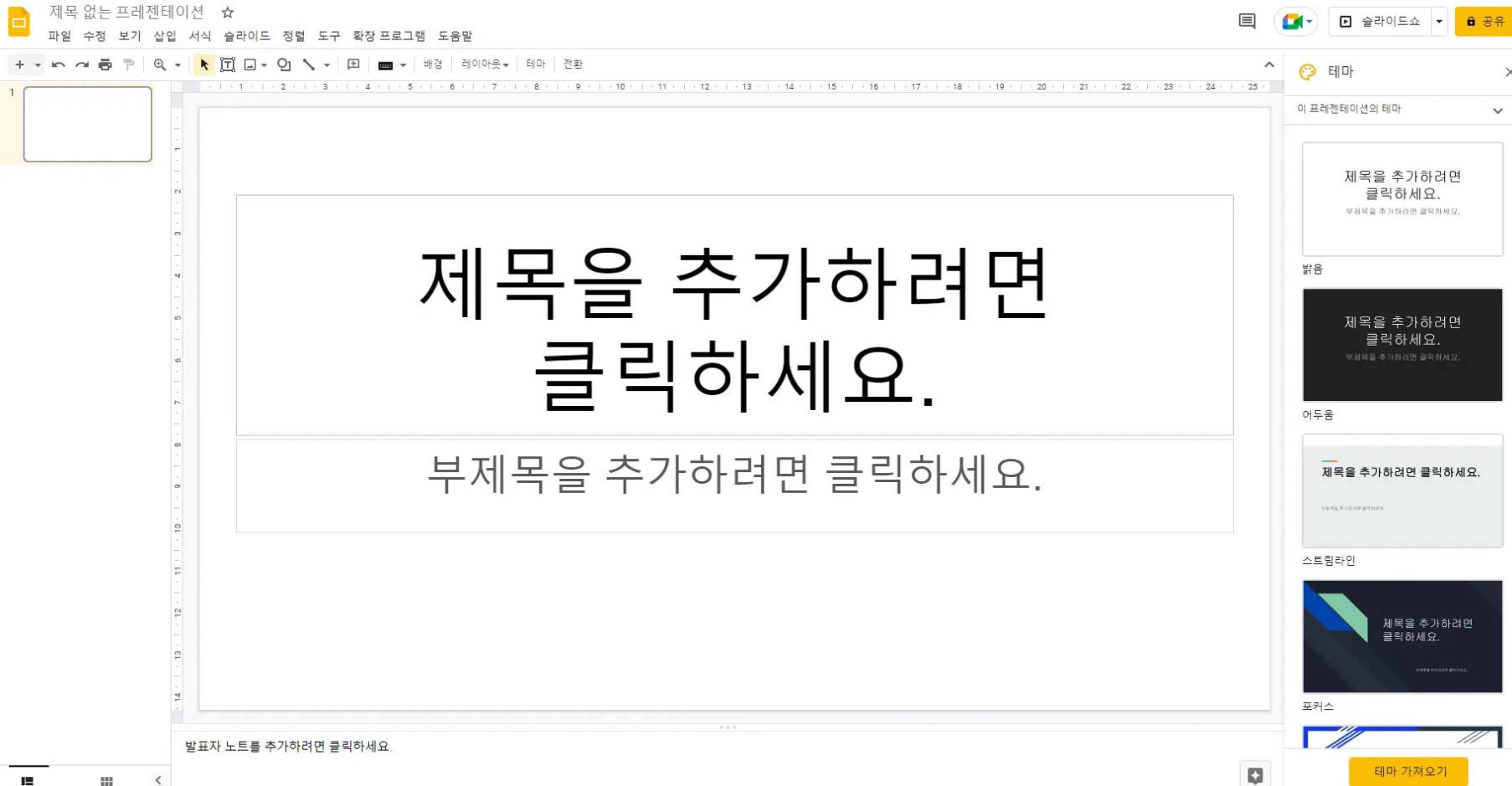Viewport: 1512px width, 786px height.
Task: Select the 어두움 theme thumbnail
Action: pyautogui.click(x=1402, y=345)
